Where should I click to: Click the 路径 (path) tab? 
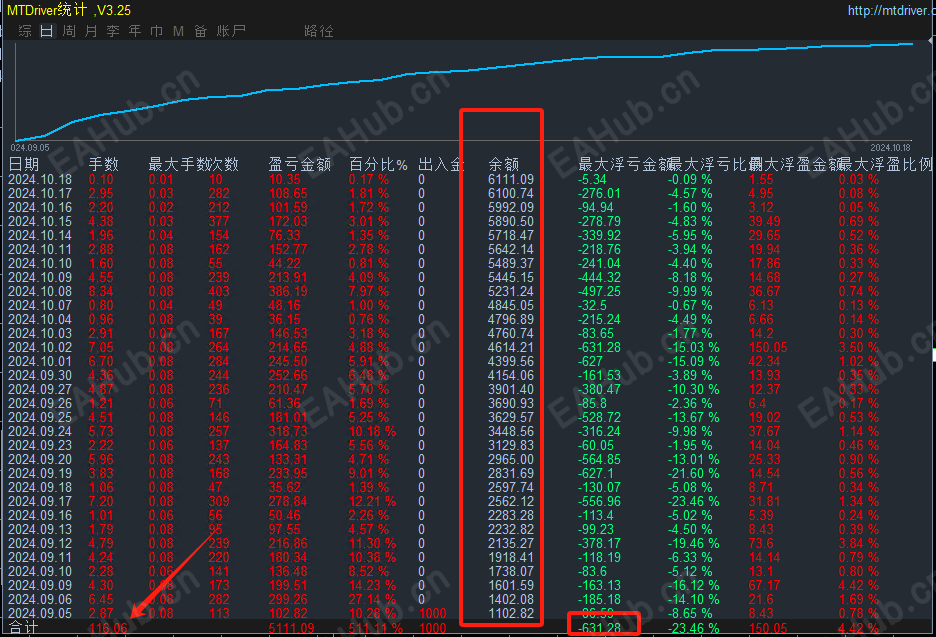(319, 31)
